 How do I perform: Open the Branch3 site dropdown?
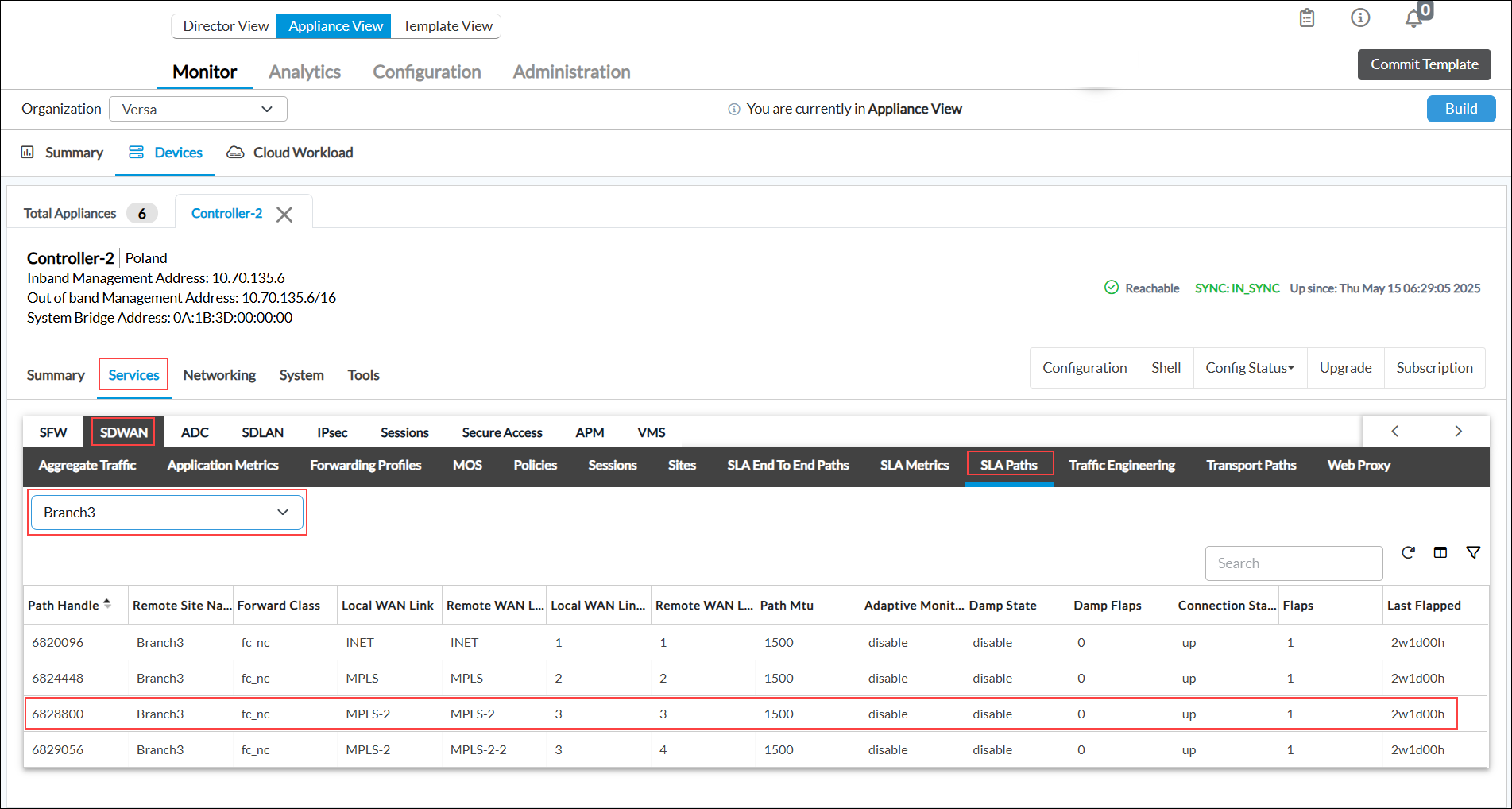pyautogui.click(x=167, y=513)
